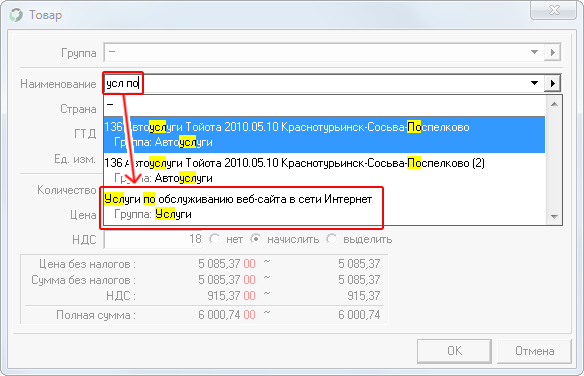Select the НДС 'нет' radio option

(226, 239)
